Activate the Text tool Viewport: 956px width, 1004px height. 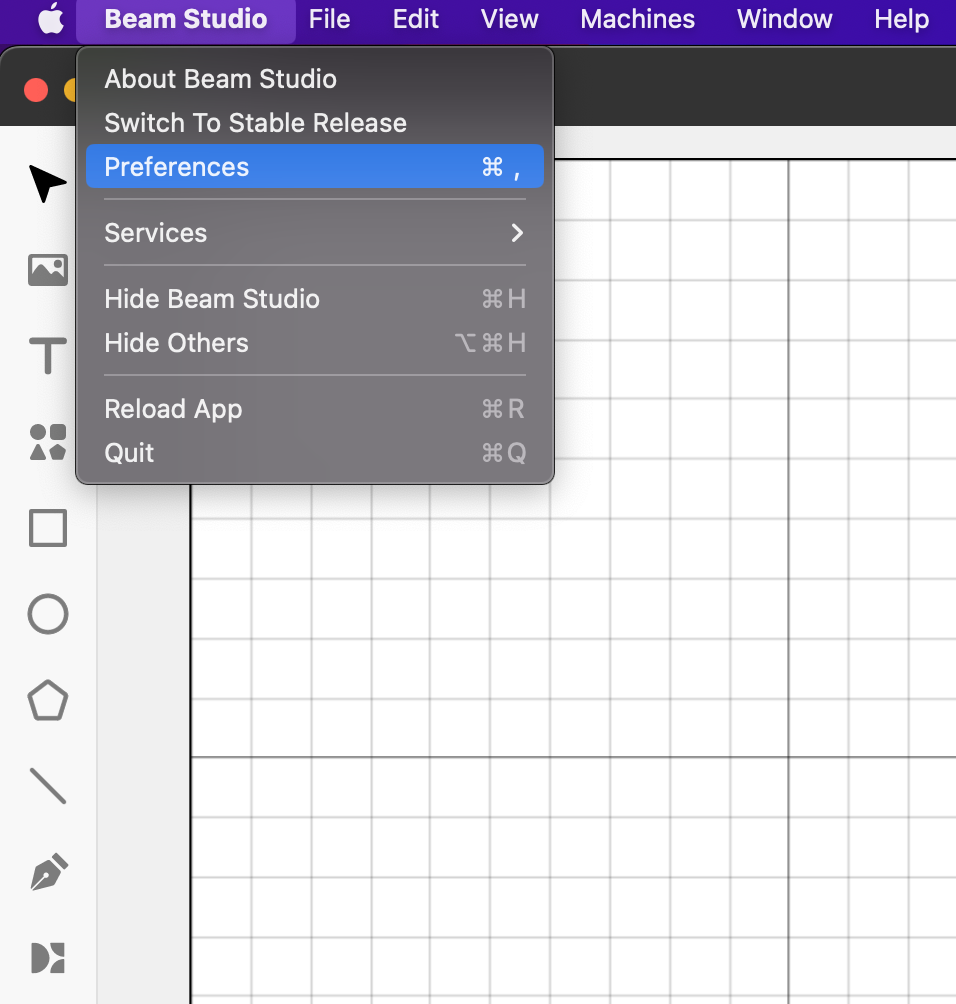tap(47, 356)
